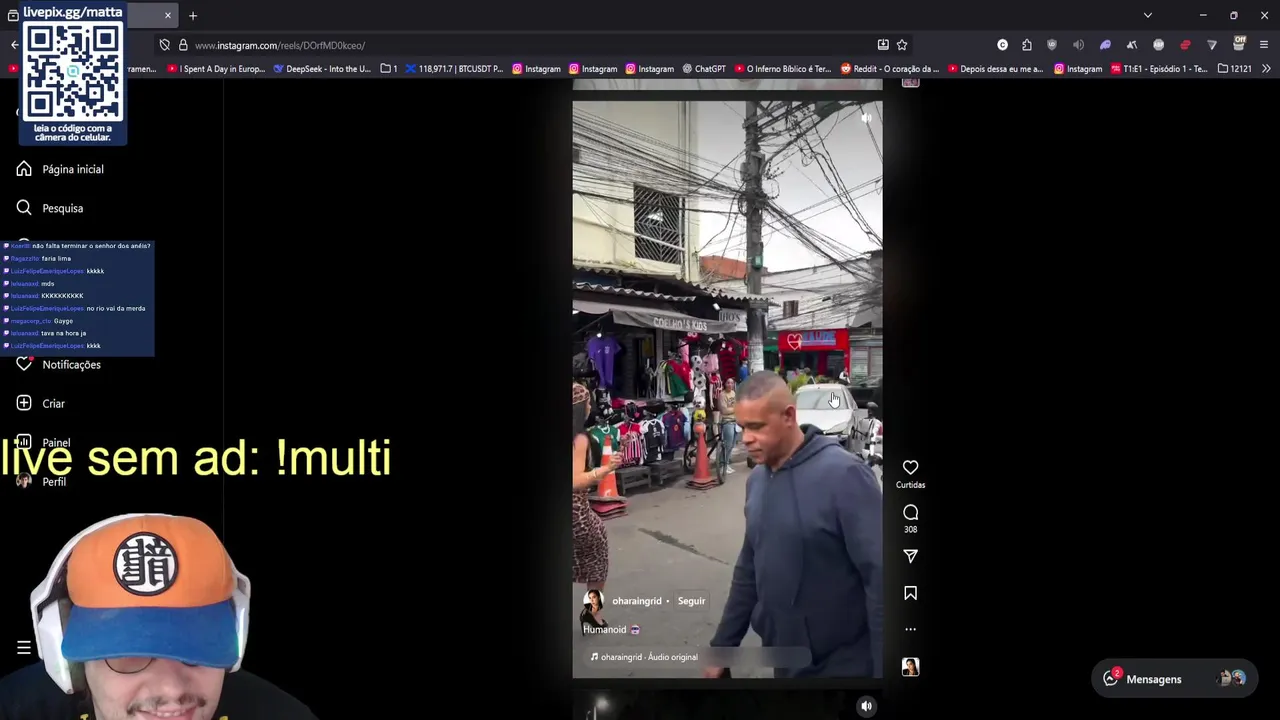
Task: Open Notificações in the sidebar
Action: pyautogui.click(x=71, y=365)
